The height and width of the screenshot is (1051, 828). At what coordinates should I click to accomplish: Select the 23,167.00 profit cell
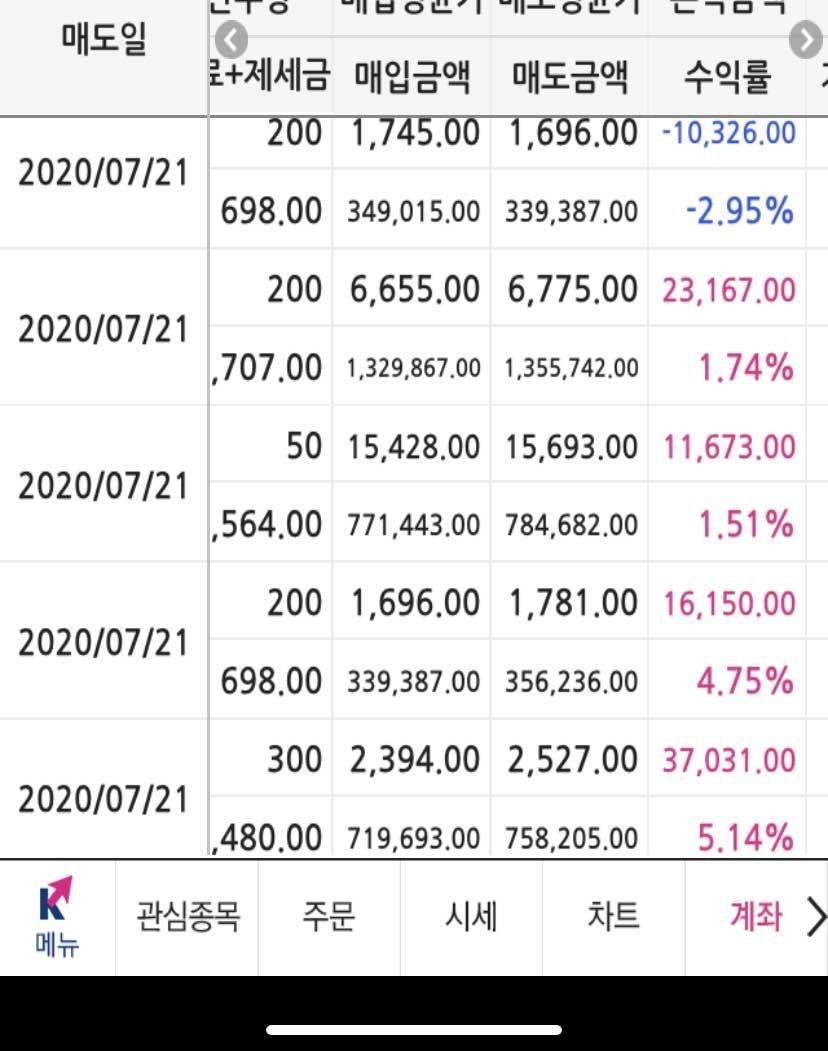tap(729, 290)
